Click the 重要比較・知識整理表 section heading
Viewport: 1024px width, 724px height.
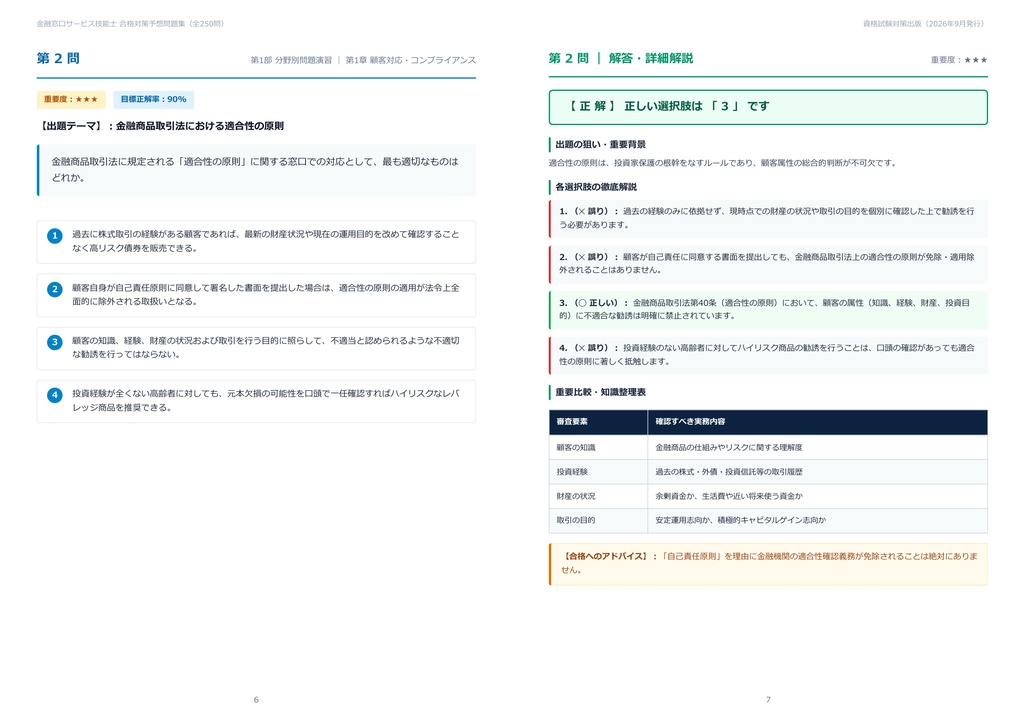[x=600, y=392]
